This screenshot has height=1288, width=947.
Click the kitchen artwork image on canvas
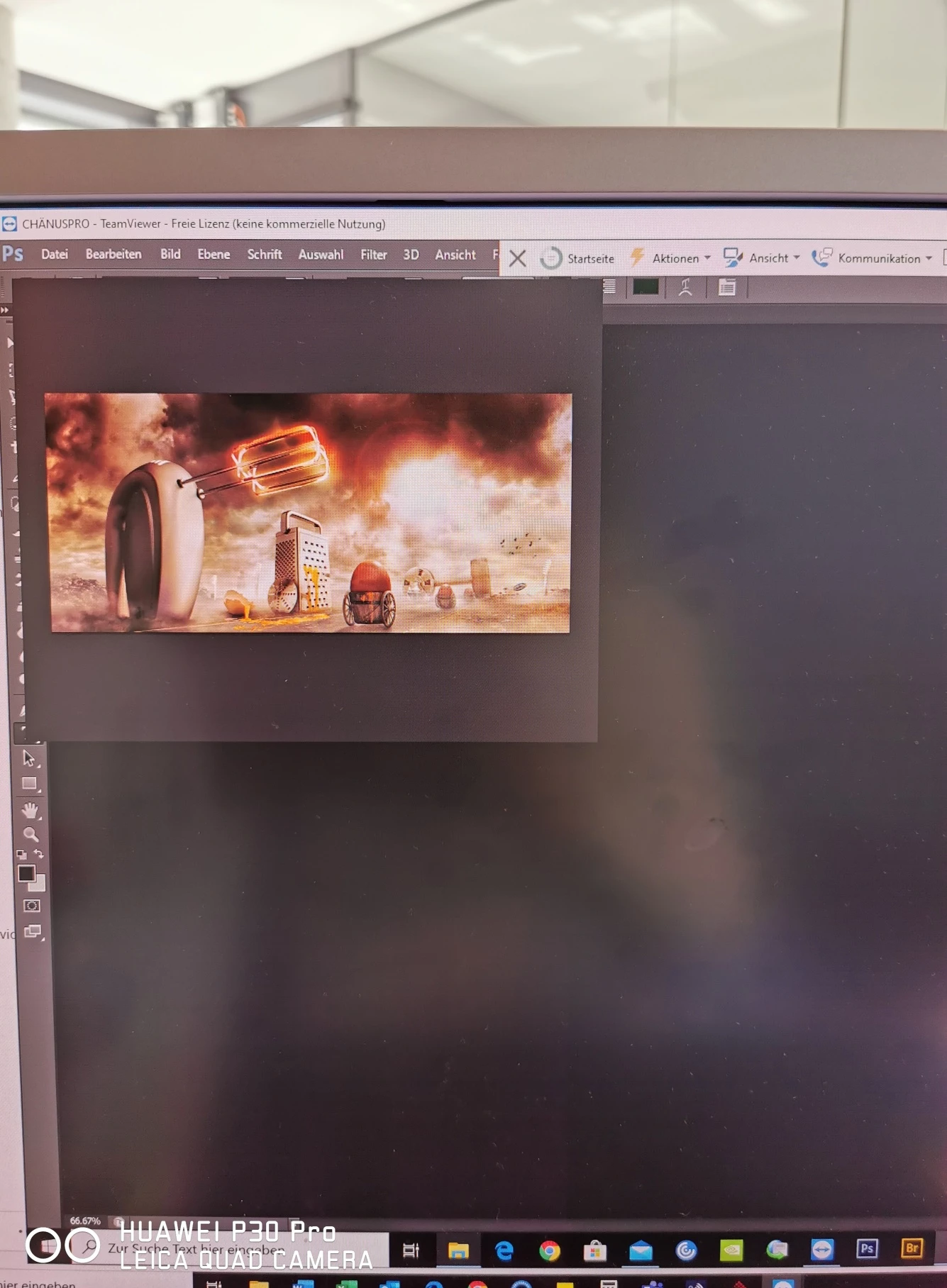coord(308,512)
